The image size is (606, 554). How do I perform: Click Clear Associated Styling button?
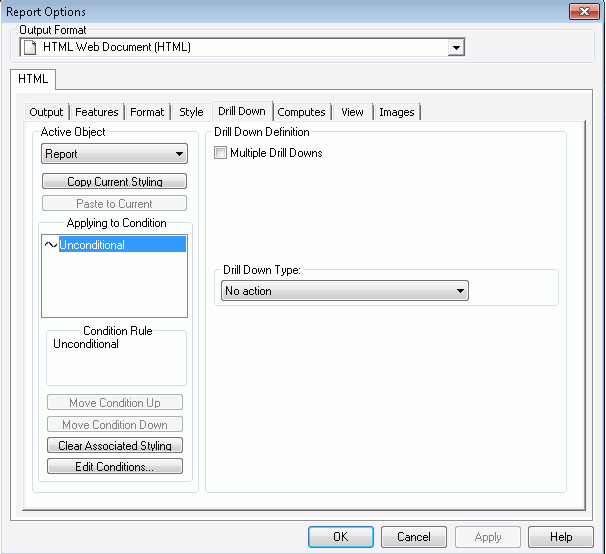(115, 445)
